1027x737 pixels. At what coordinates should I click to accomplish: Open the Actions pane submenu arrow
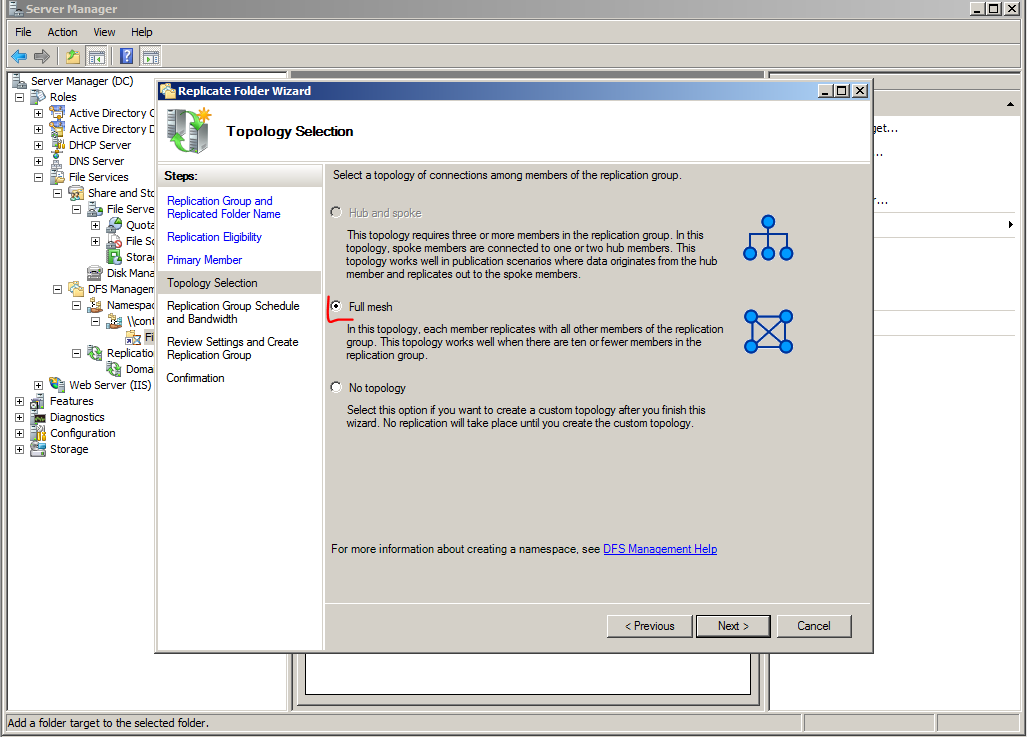[x=1011, y=225]
